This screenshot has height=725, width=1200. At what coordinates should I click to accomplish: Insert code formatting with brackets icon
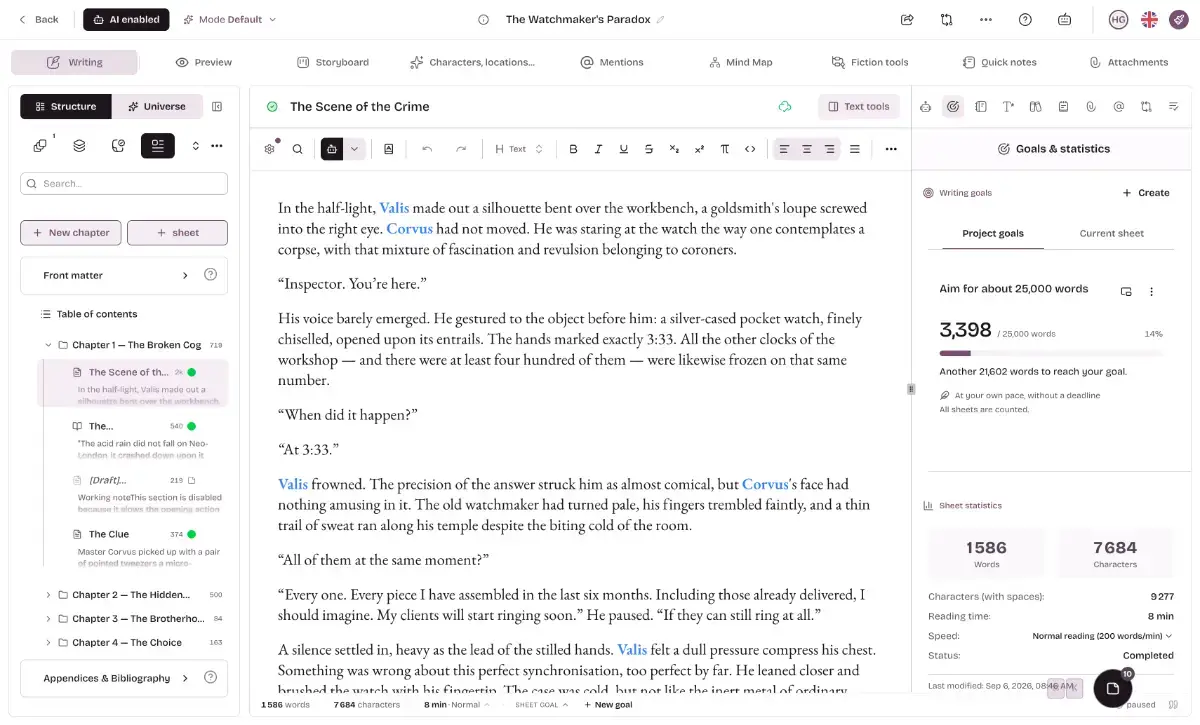tap(750, 149)
